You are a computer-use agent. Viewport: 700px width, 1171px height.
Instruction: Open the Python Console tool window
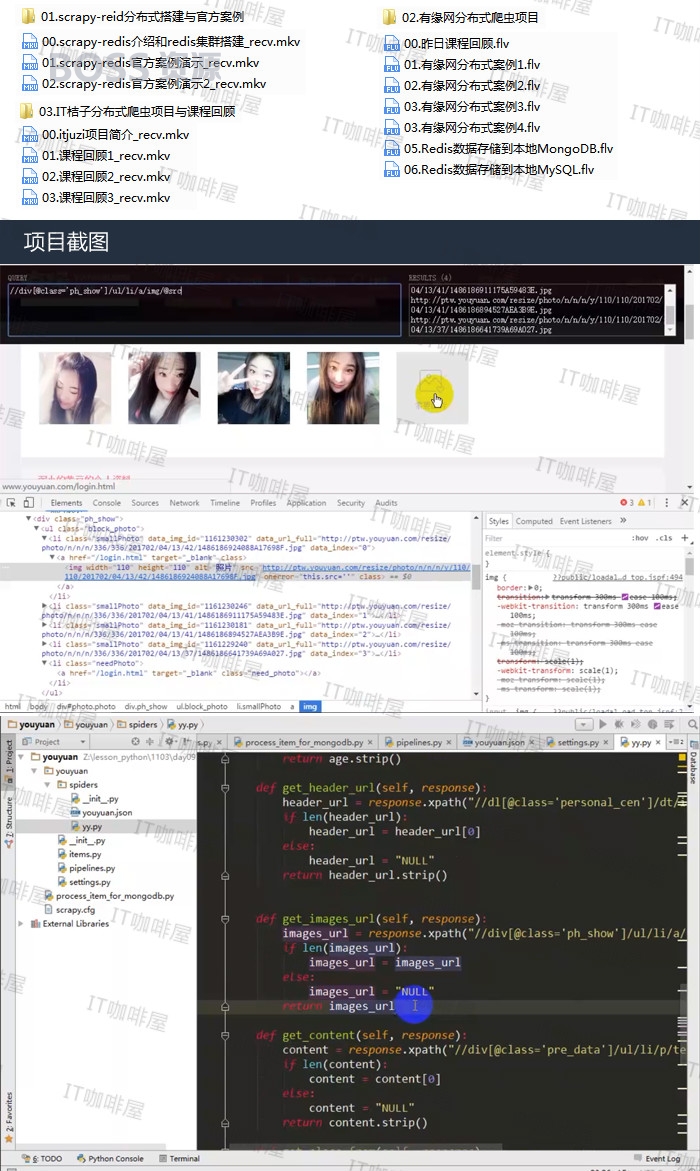tap(110, 1158)
